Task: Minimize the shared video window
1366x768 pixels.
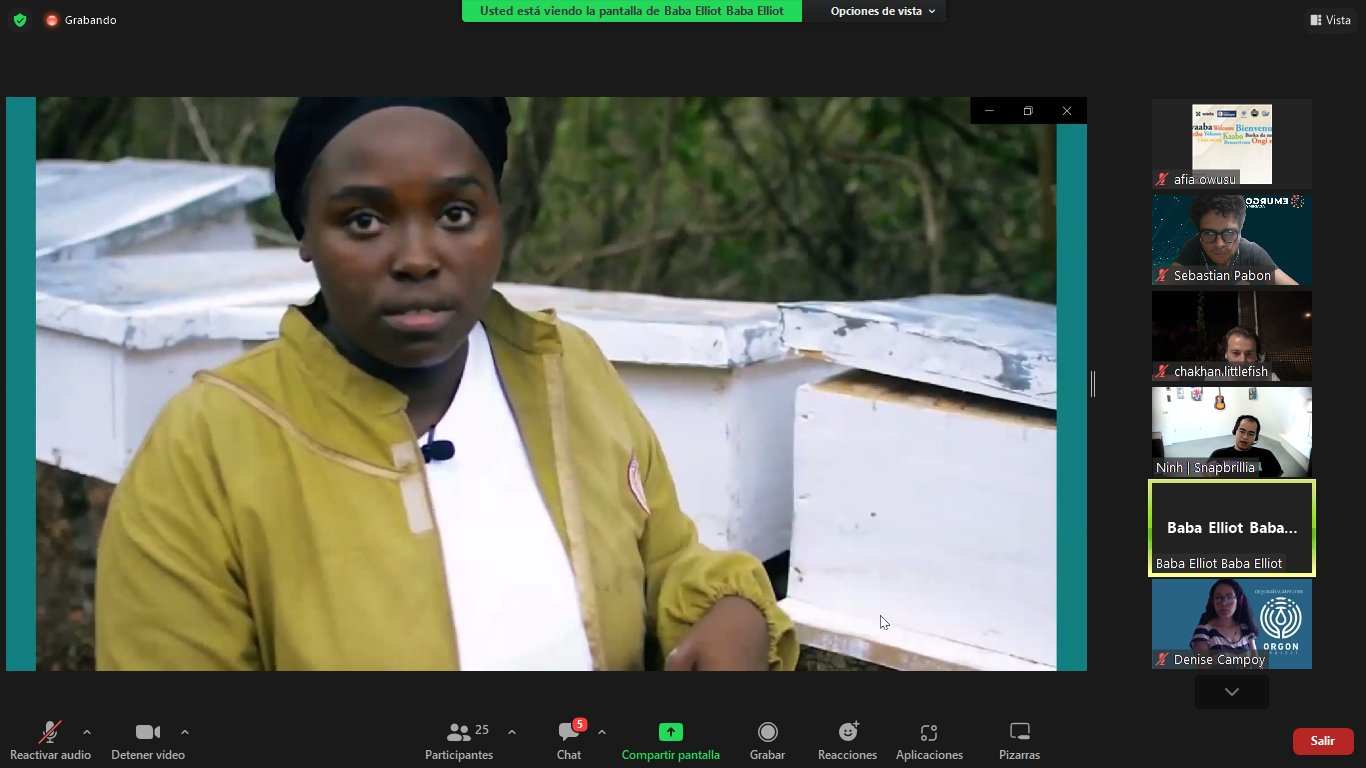Action: click(x=990, y=111)
